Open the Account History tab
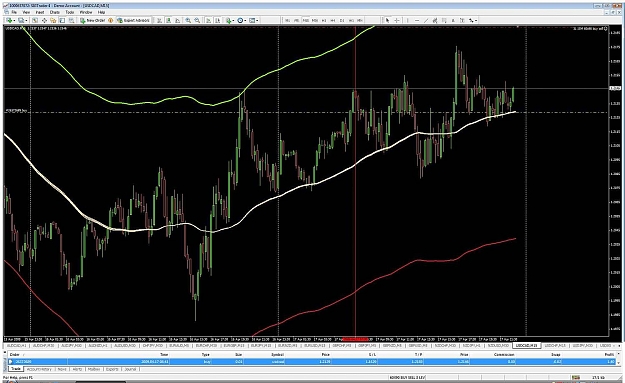Image resolution: width=625 pixels, height=383 pixels. (39, 369)
